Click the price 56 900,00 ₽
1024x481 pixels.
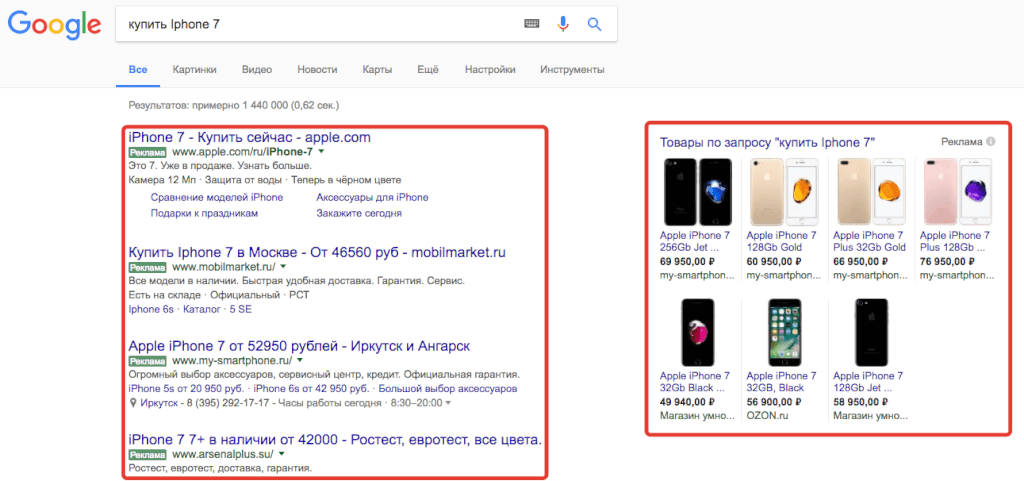(x=774, y=403)
